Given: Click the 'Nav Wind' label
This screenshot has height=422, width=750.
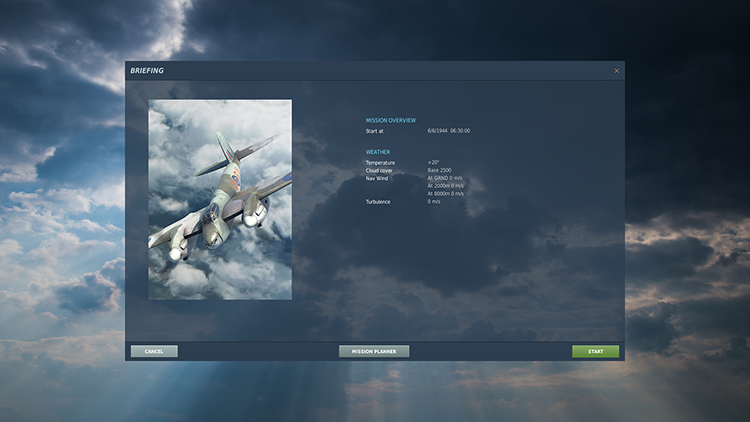Looking at the screenshot, I should point(376,178).
